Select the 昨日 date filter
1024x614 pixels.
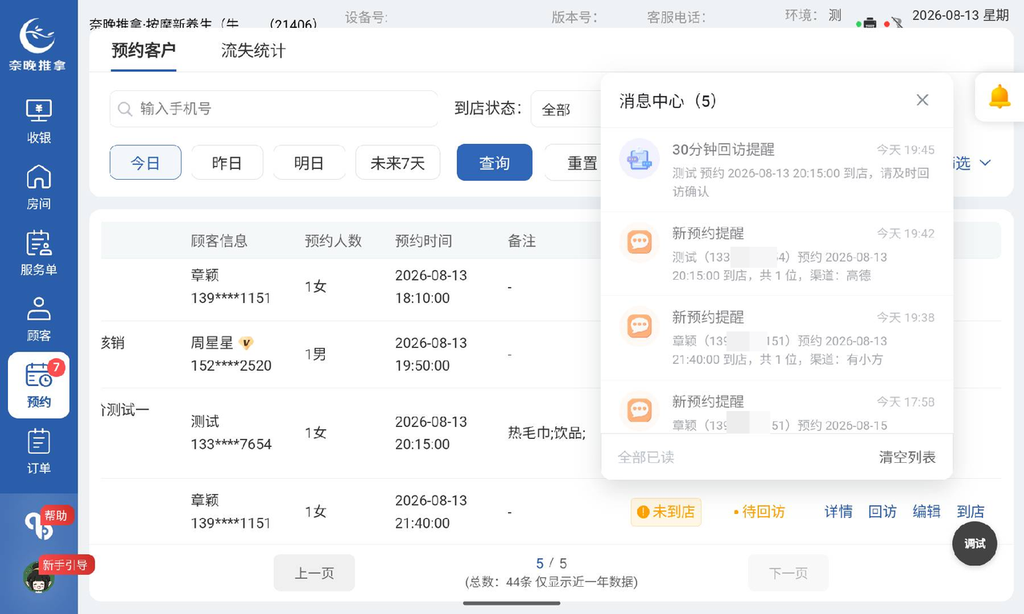(227, 163)
